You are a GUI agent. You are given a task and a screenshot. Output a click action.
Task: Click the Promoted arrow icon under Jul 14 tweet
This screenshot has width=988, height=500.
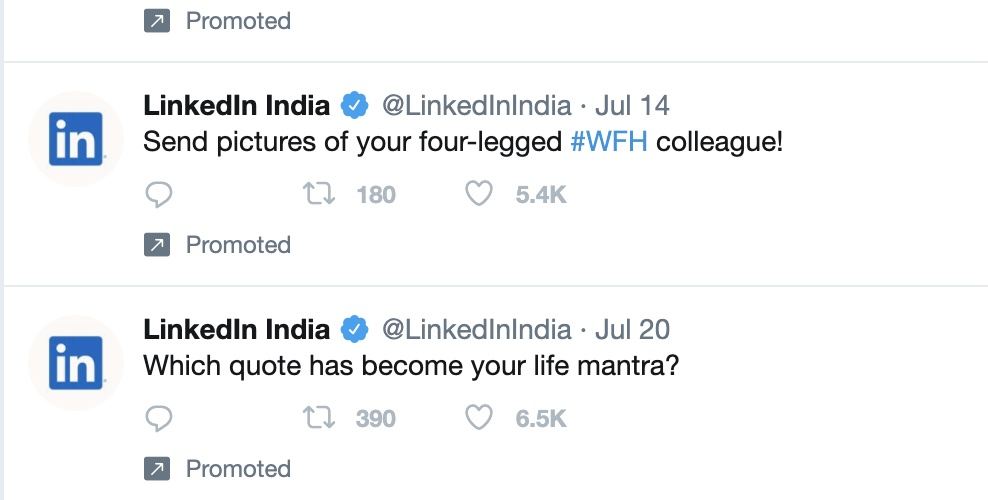click(157, 245)
